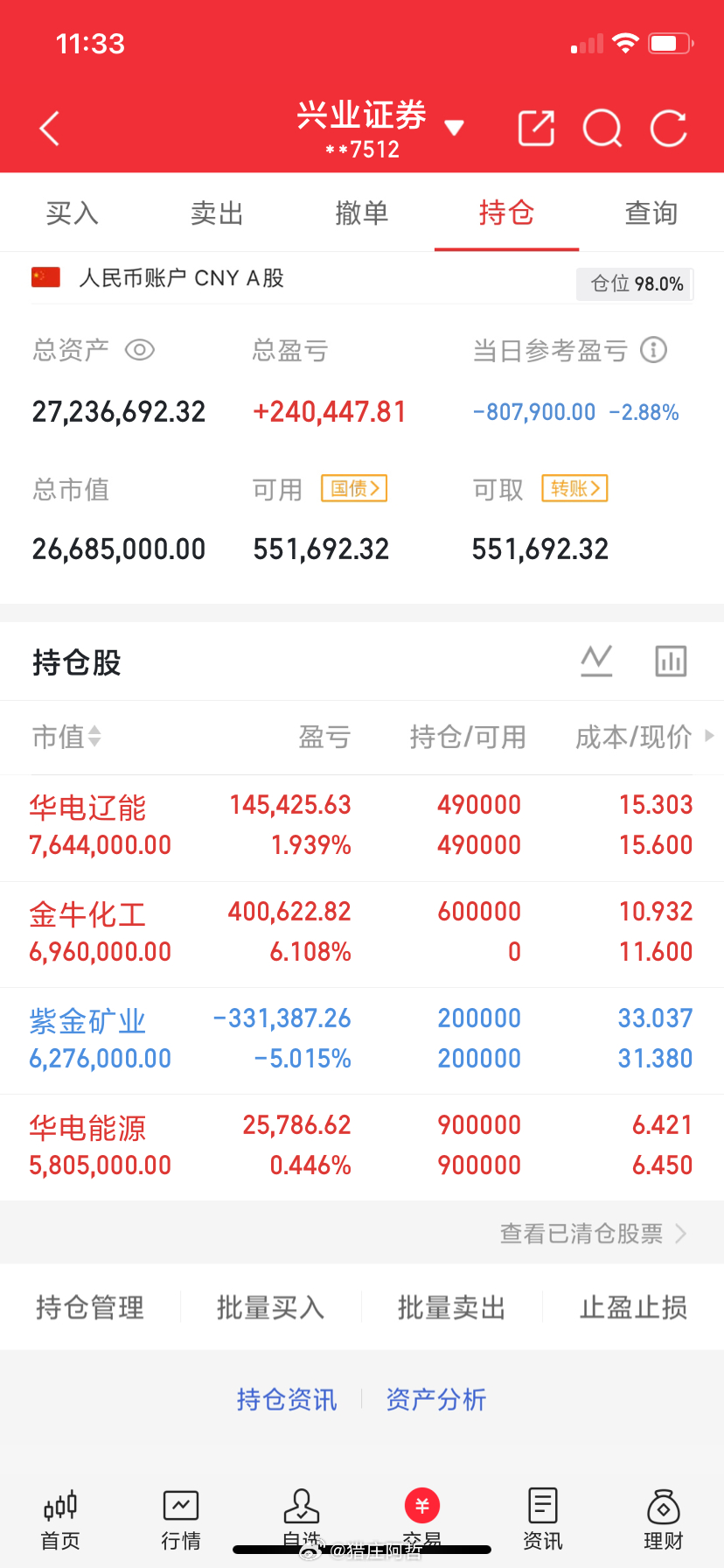Open the 华电辽能 holding row
The image size is (724, 1568).
362,828
